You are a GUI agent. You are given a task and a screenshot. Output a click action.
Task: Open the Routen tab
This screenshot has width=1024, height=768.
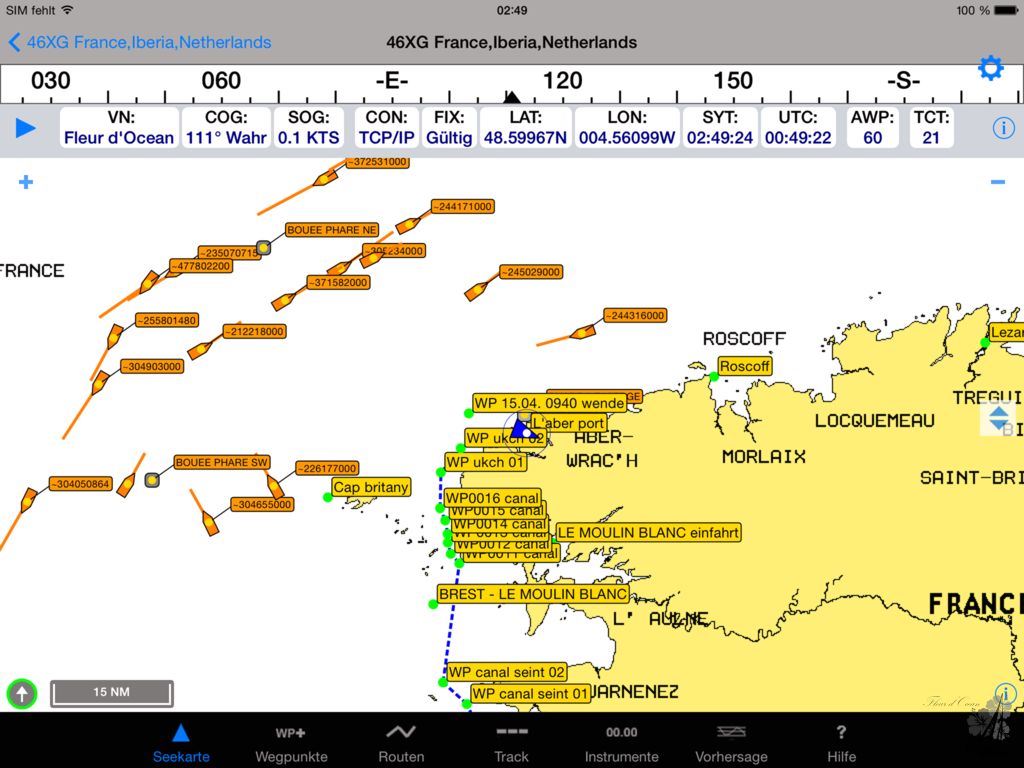pos(401,743)
